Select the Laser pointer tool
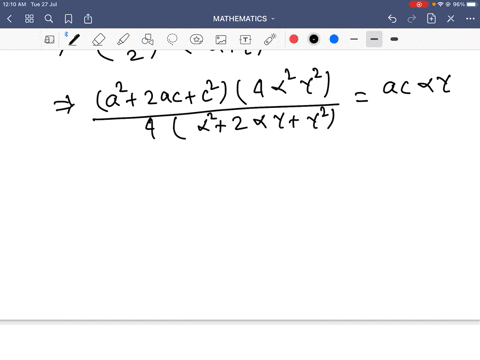 coord(270,40)
